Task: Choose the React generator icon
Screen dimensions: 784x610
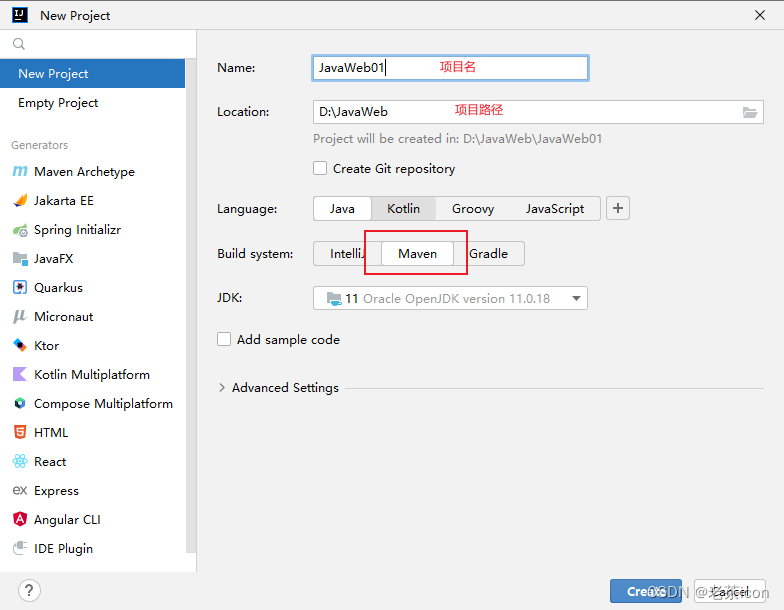Action: click(x=20, y=462)
